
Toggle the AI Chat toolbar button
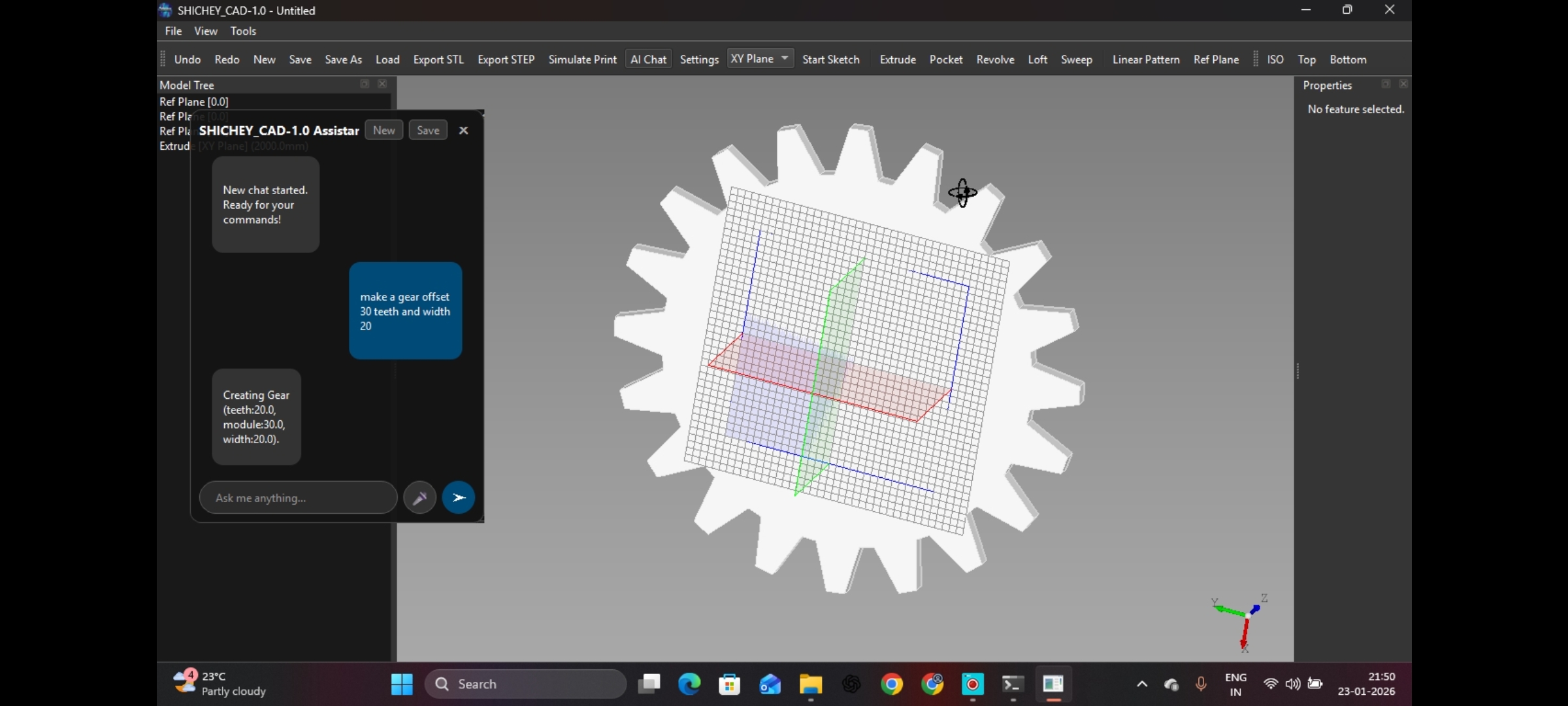[x=648, y=59]
